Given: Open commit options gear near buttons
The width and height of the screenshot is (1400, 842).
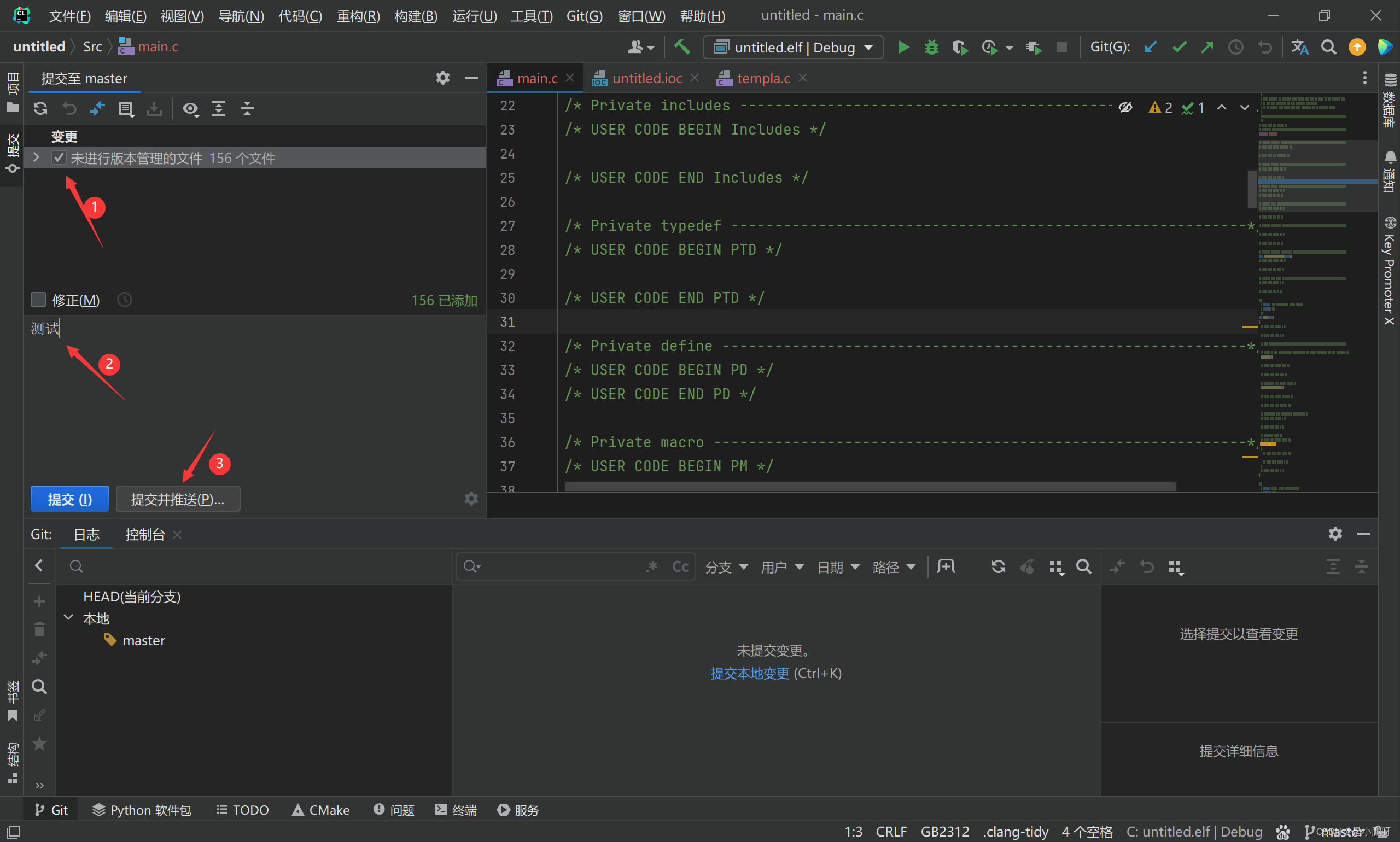Looking at the screenshot, I should tap(471, 499).
